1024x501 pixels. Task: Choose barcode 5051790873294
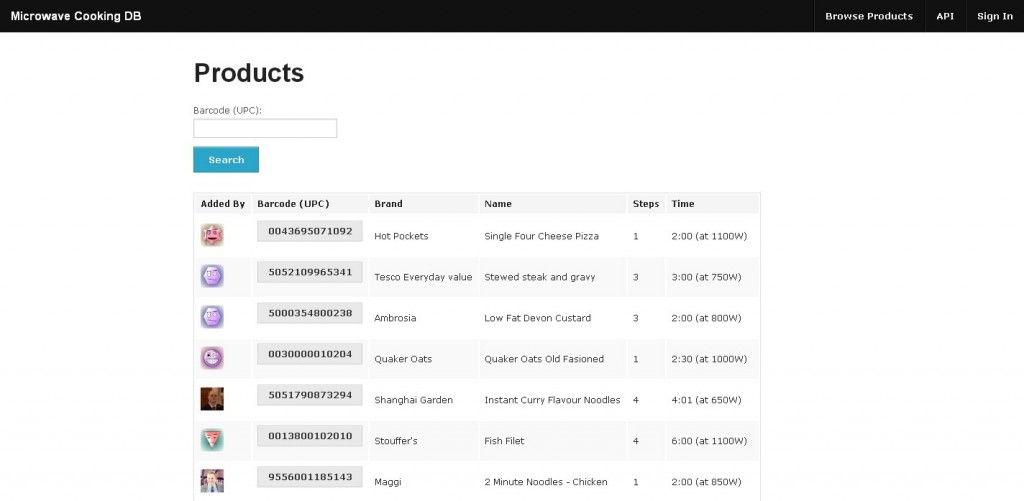click(x=310, y=395)
